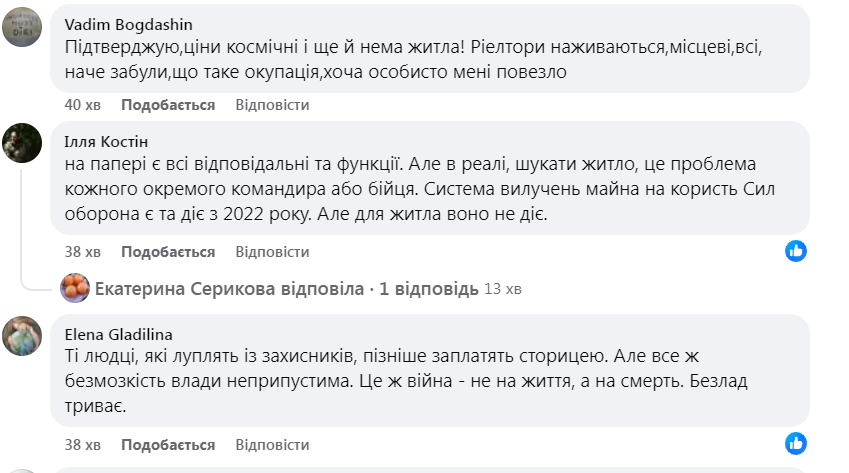Like Vadim Bogdashin's comment via Подобається

point(168,105)
